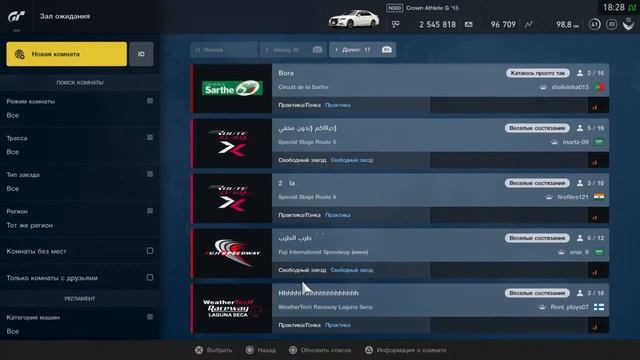Click the player count icon 5 / 16
Viewport: 640px width, 360px height.
point(580,128)
